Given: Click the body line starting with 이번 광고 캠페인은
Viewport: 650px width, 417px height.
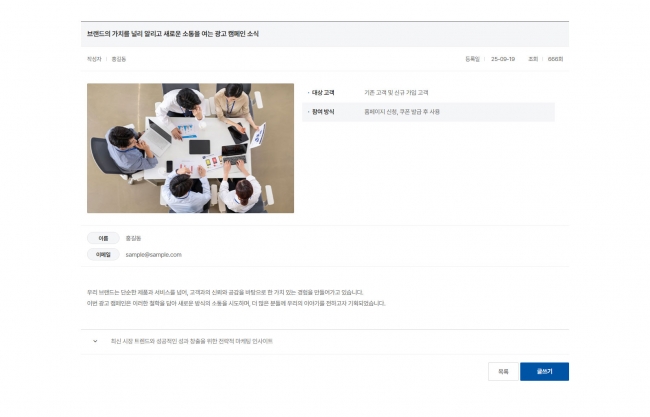Looking at the screenshot, I should pyautogui.click(x=235, y=302).
